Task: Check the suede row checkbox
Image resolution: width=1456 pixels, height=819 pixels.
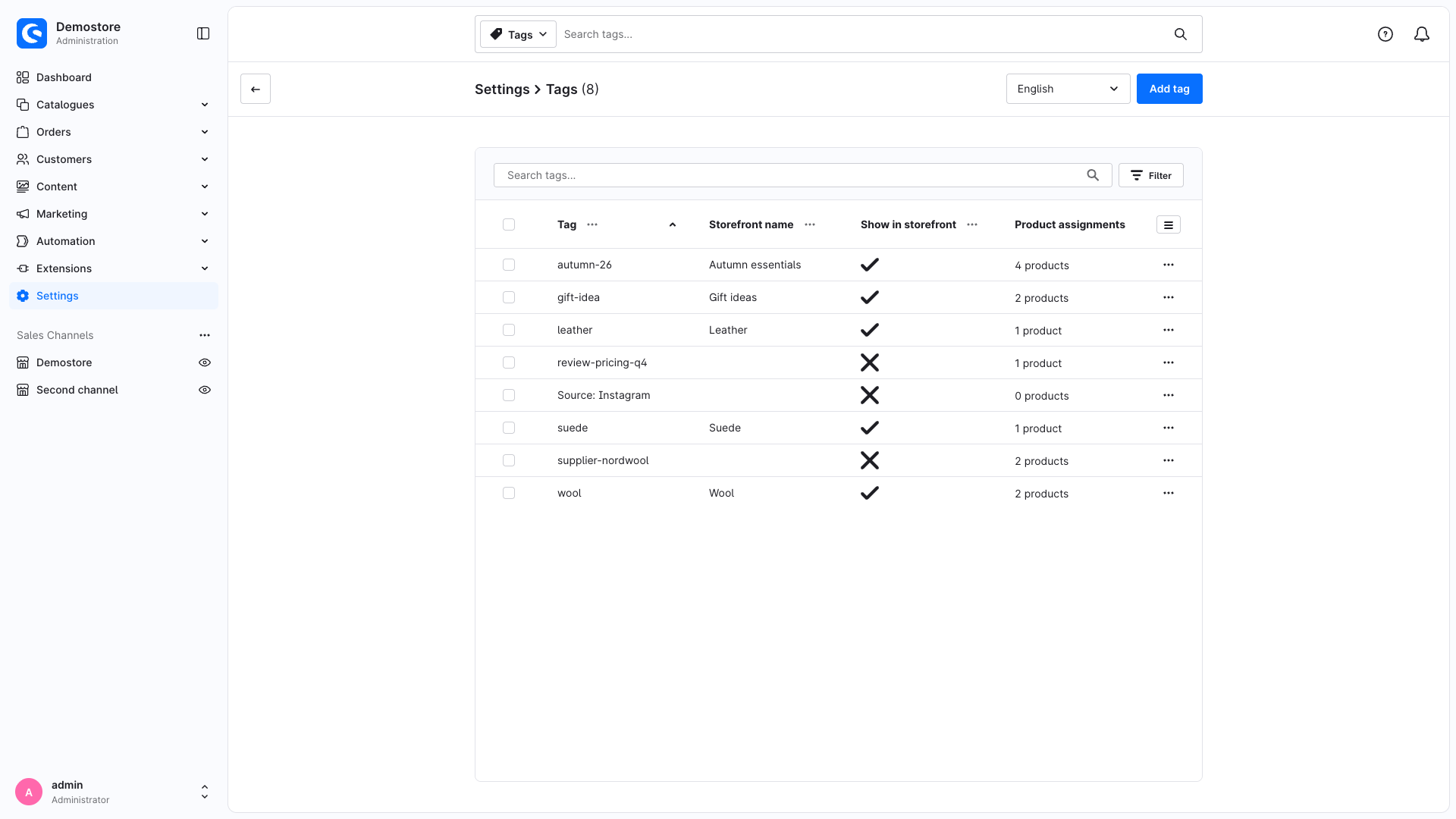Action: [x=509, y=428]
